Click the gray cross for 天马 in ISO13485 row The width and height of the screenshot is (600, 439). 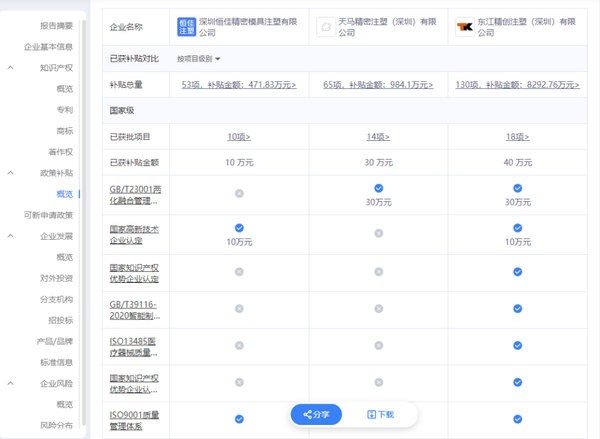[378, 346]
